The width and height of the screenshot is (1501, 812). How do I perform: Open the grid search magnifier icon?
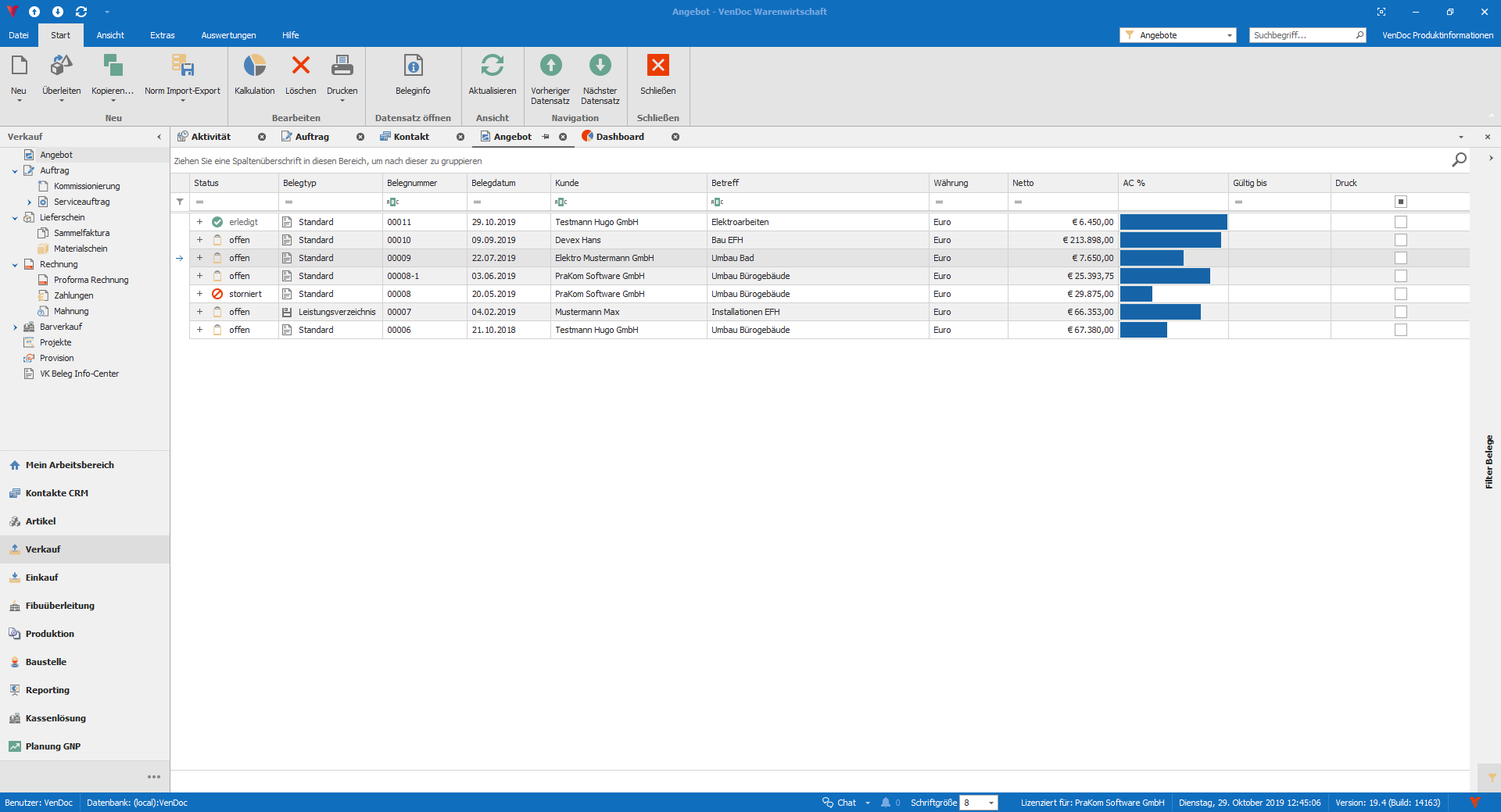(1459, 160)
